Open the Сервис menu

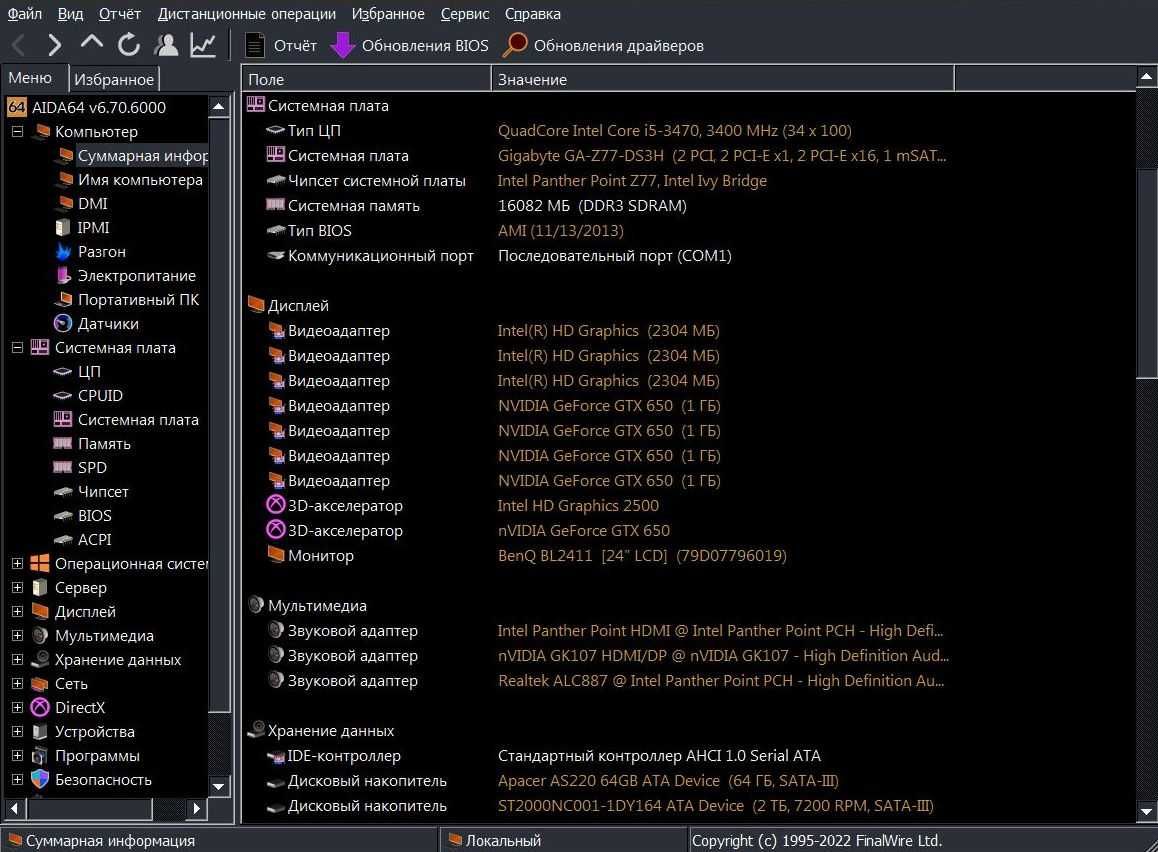tap(465, 13)
